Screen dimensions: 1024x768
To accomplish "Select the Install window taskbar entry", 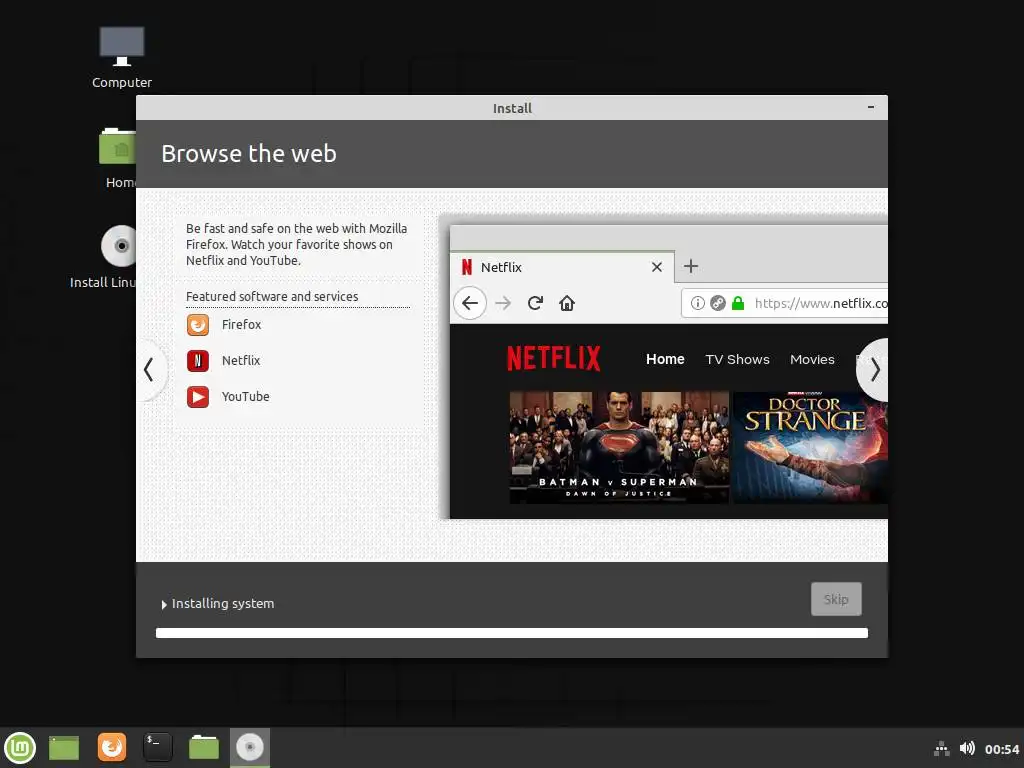I will click(x=249, y=747).
